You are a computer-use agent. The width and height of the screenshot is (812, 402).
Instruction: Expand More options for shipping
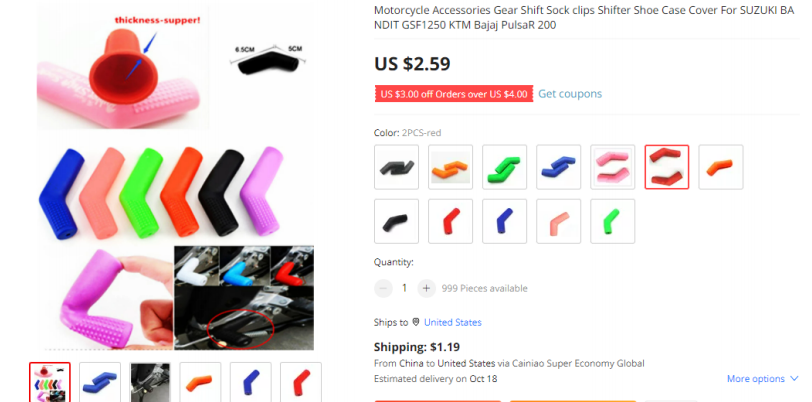(x=762, y=379)
